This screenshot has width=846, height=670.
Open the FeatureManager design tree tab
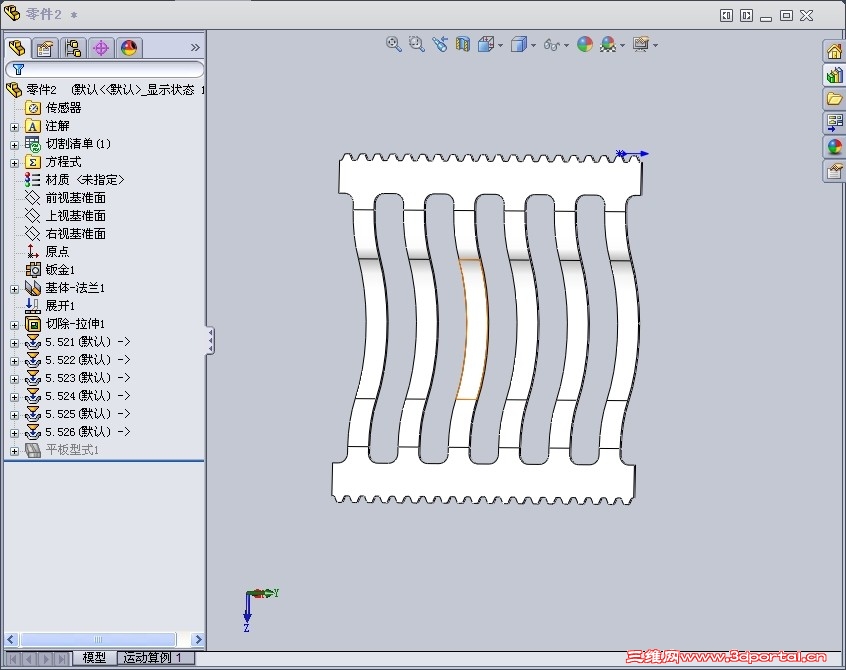(17, 48)
